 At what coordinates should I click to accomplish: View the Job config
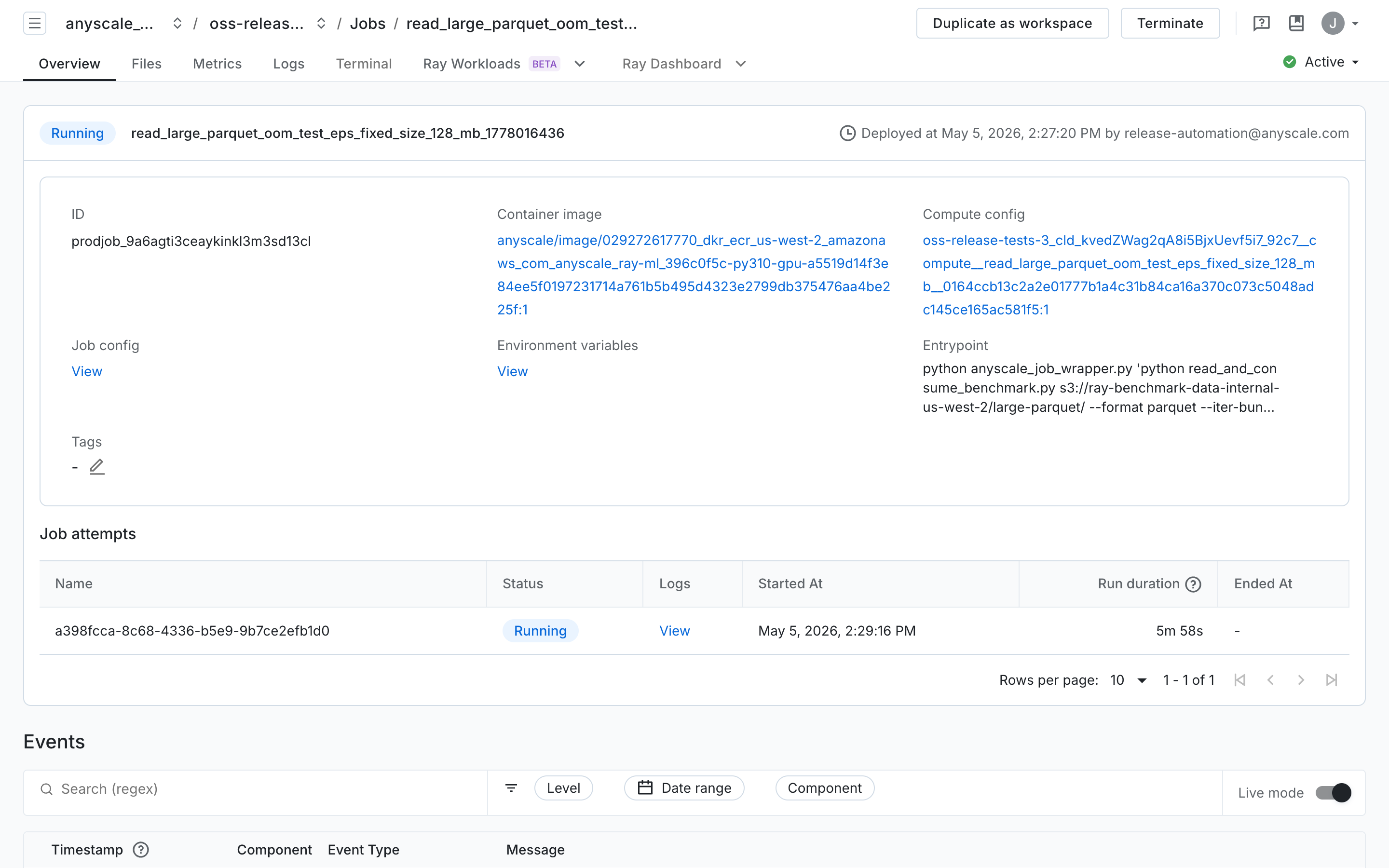tap(87, 371)
